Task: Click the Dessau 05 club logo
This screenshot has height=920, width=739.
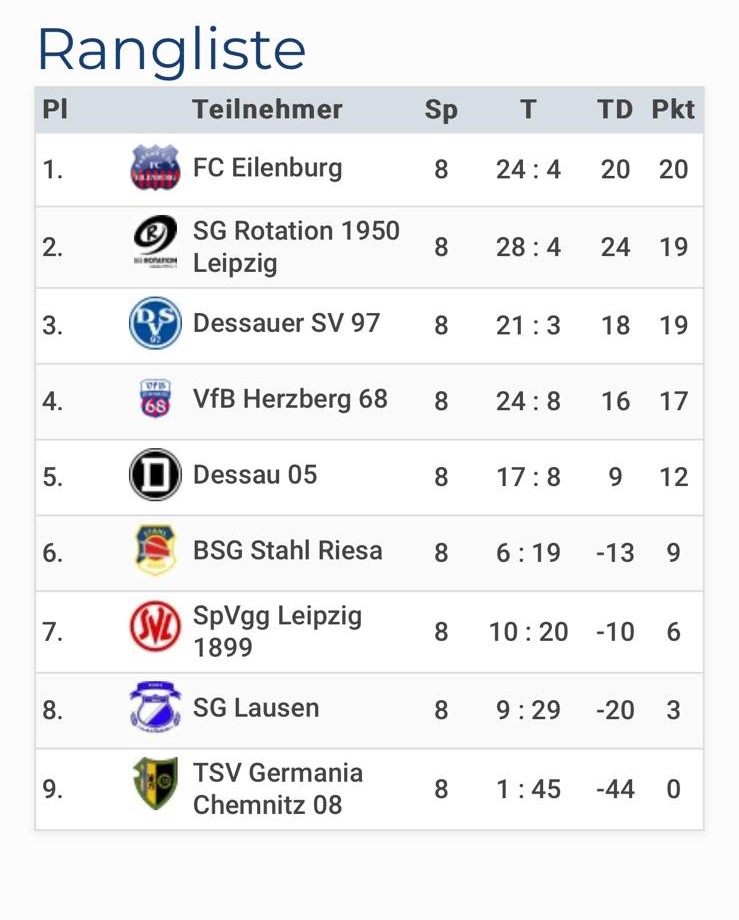Action: pyautogui.click(x=155, y=475)
